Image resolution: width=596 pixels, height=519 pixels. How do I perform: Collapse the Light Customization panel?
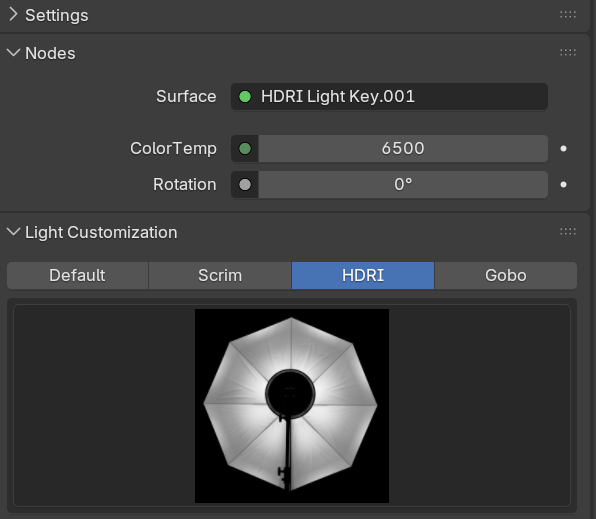point(13,232)
